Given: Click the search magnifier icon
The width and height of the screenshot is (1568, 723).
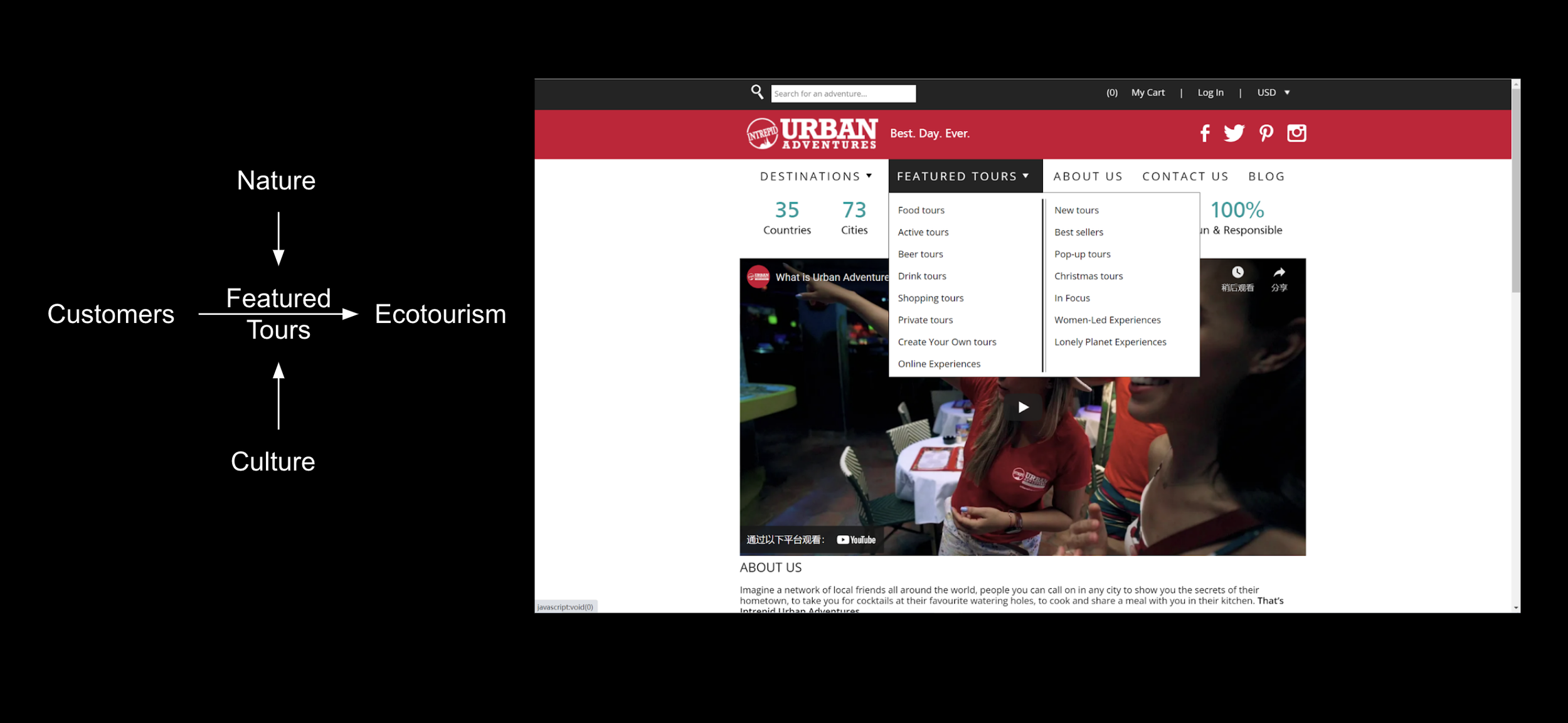Looking at the screenshot, I should (757, 92).
